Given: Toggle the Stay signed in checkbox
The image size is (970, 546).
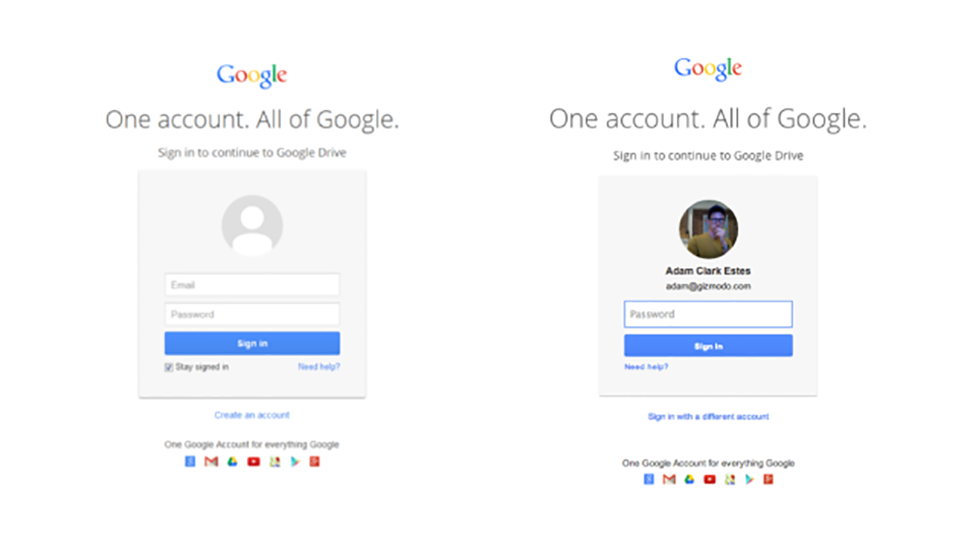Looking at the screenshot, I should (x=169, y=367).
